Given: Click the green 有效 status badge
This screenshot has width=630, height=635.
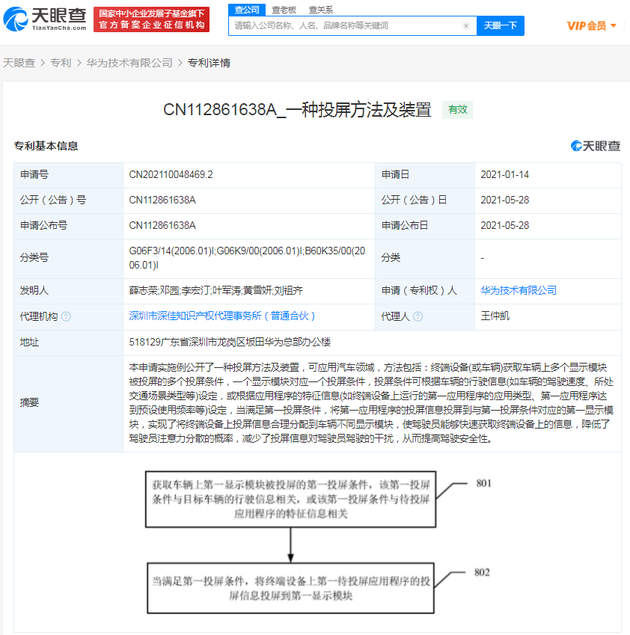Looking at the screenshot, I should click(x=458, y=108).
